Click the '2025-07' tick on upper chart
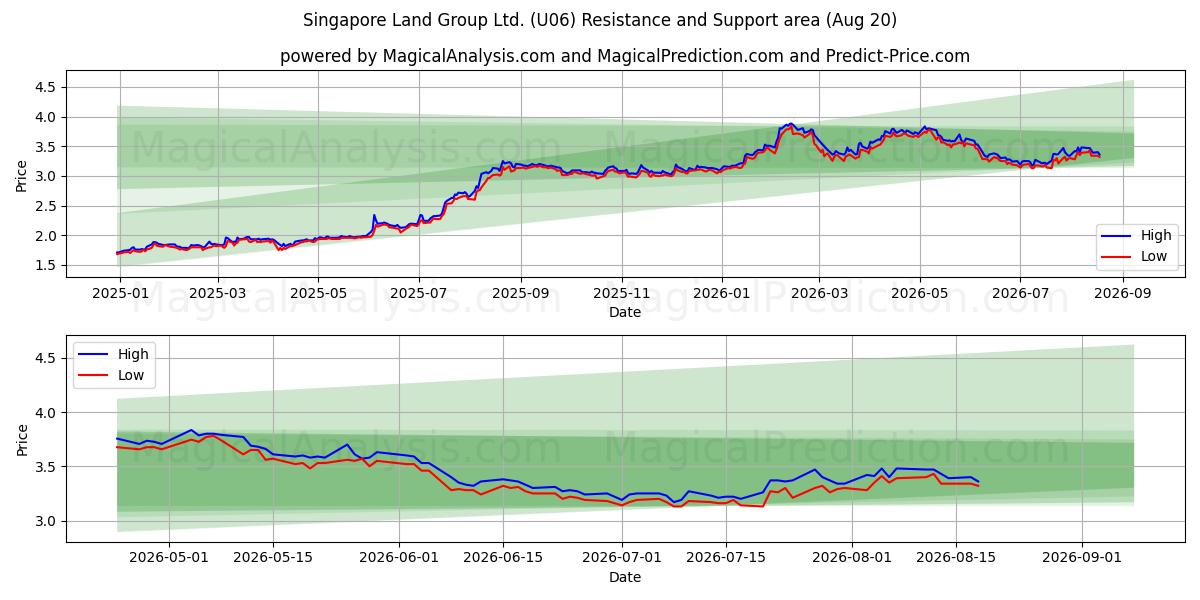 [x=418, y=294]
